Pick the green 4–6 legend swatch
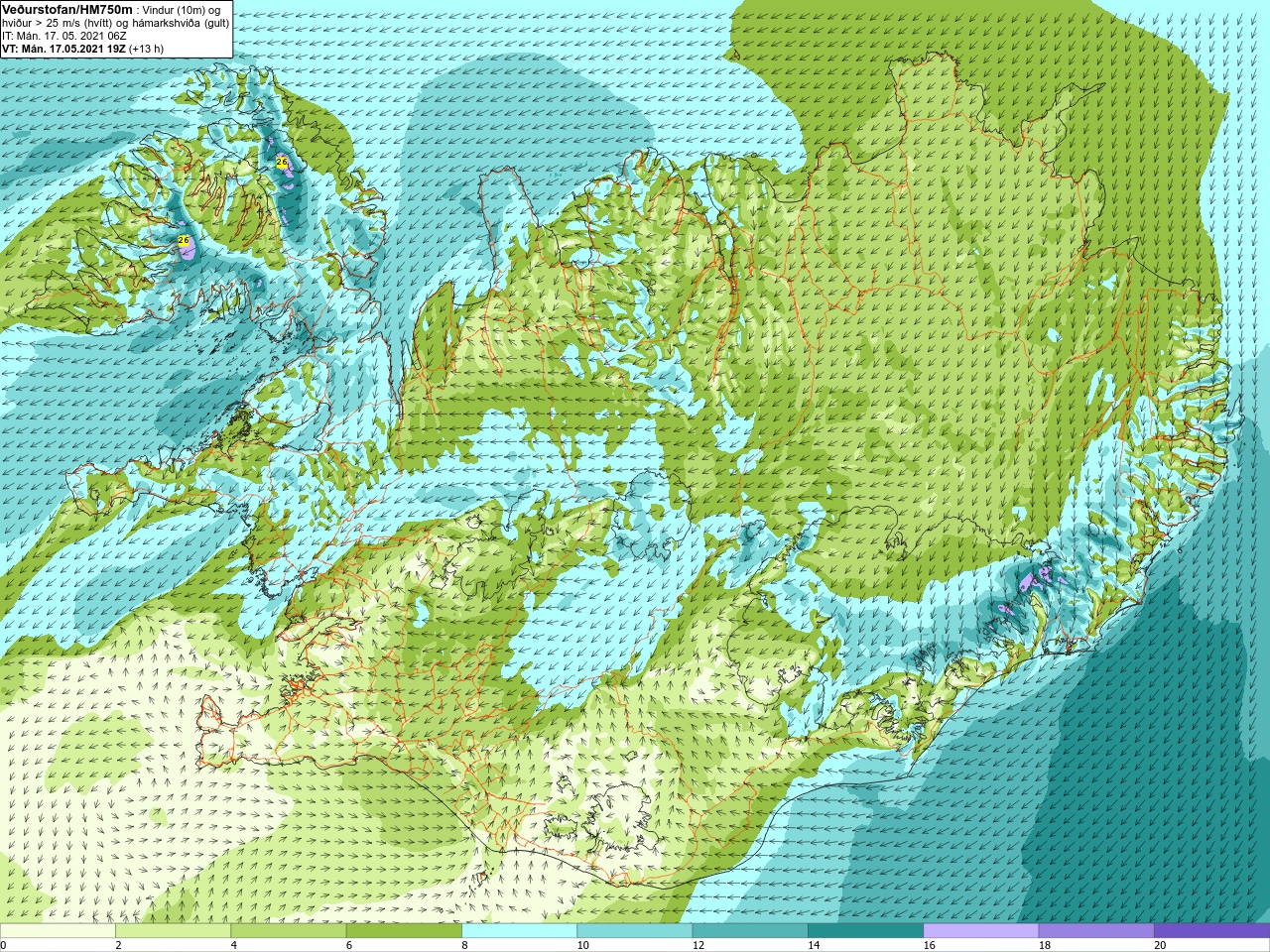The width and height of the screenshot is (1270, 952). [x=288, y=931]
